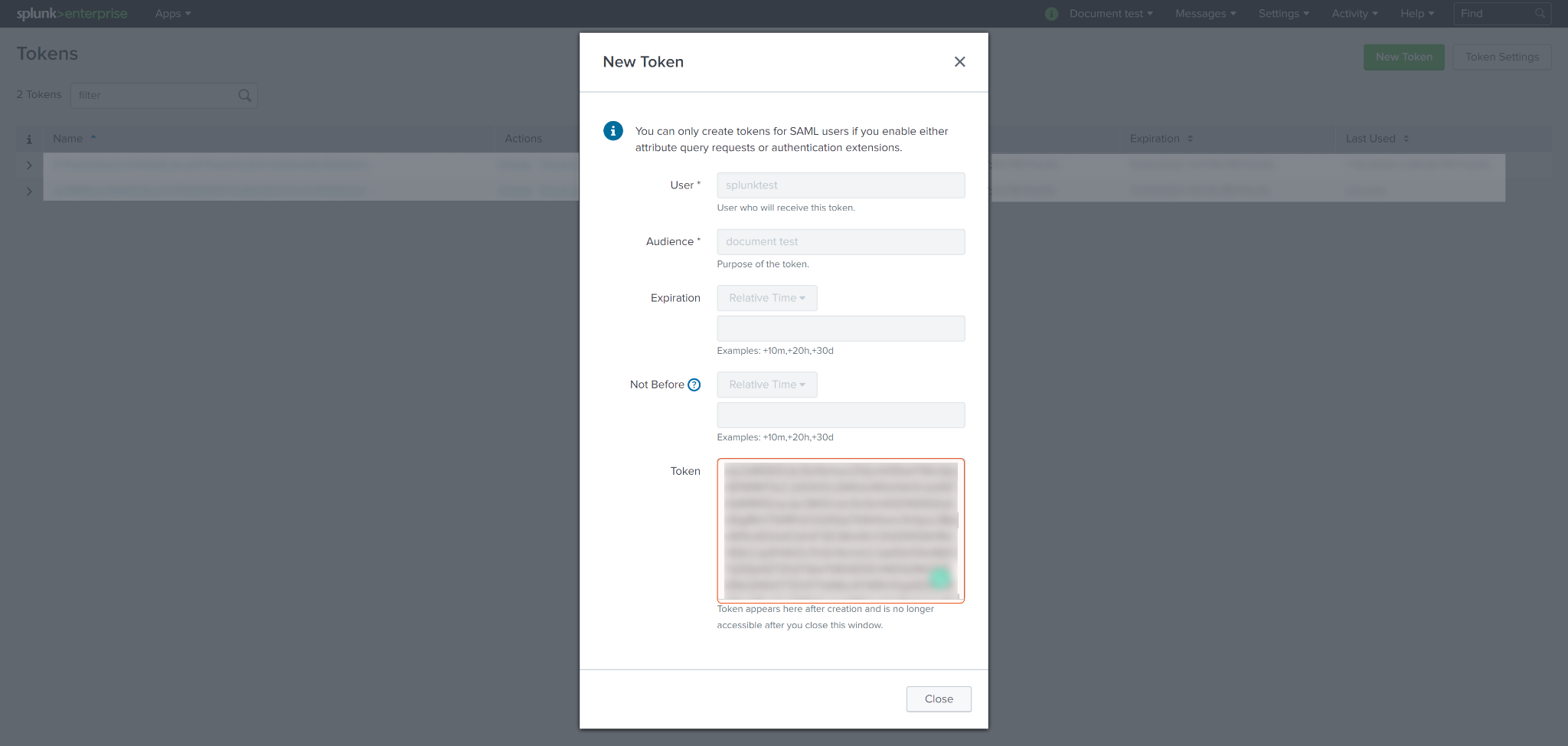Click the green health status icon
This screenshot has height=746, width=1568.
click(1051, 14)
